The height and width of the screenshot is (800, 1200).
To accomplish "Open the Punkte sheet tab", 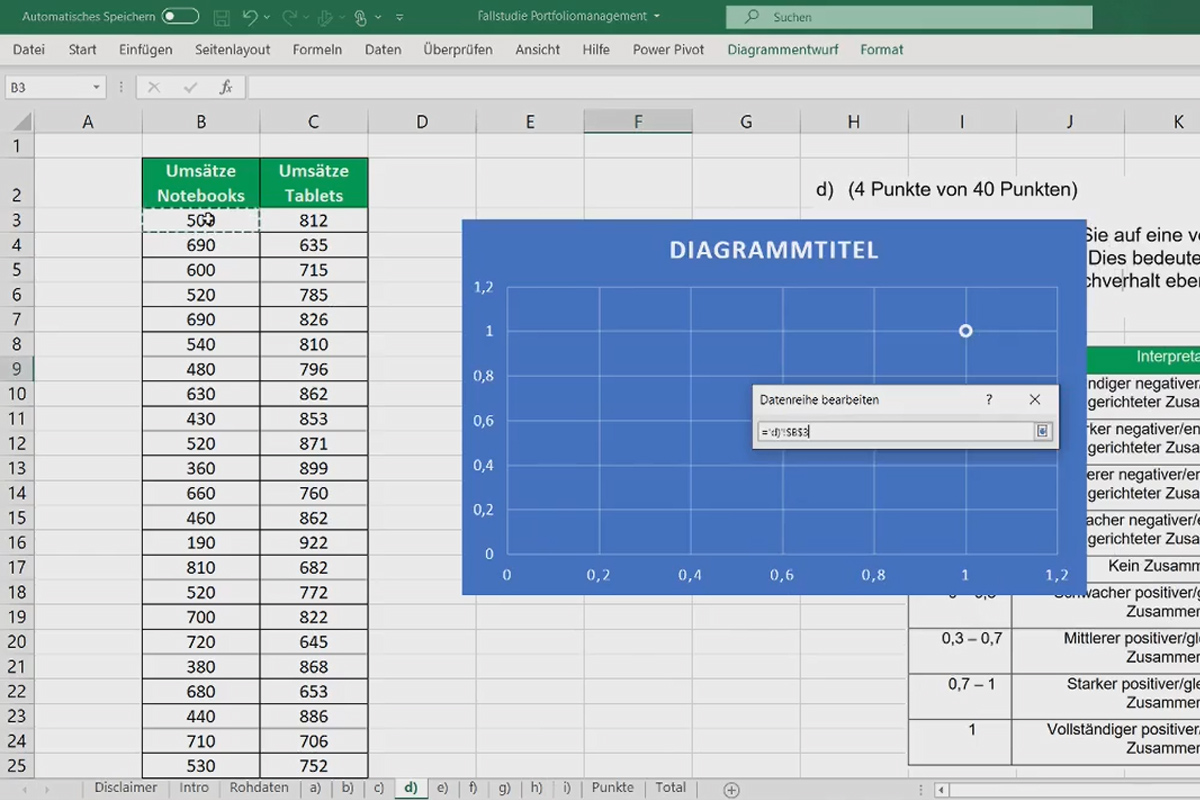I will [x=613, y=788].
